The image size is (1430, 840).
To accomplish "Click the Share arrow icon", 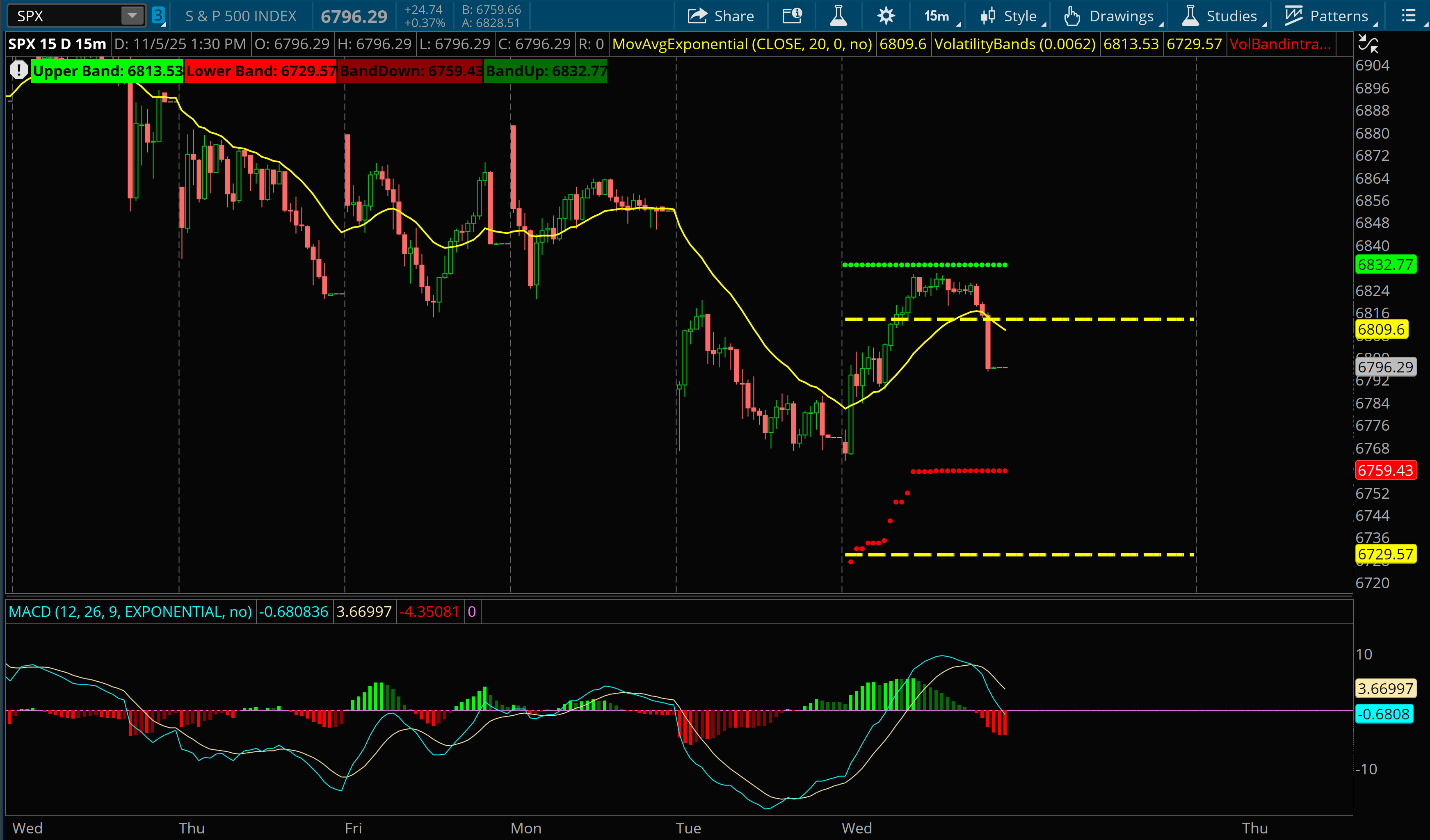I will coord(697,16).
